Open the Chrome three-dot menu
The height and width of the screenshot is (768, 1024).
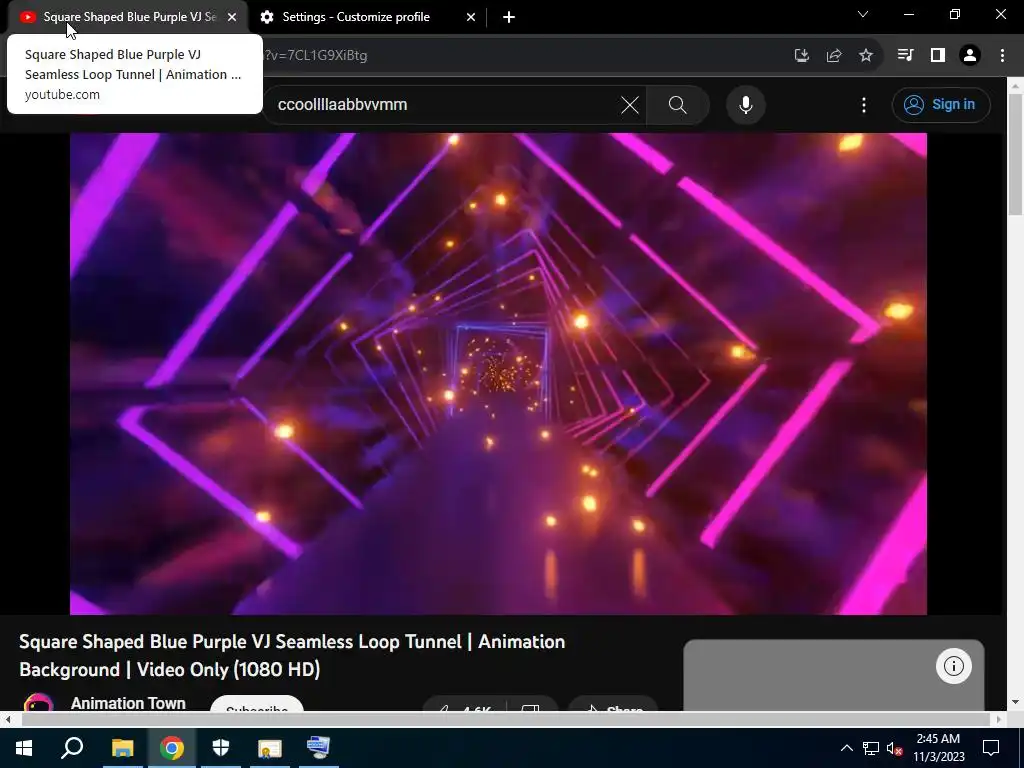click(x=1002, y=56)
